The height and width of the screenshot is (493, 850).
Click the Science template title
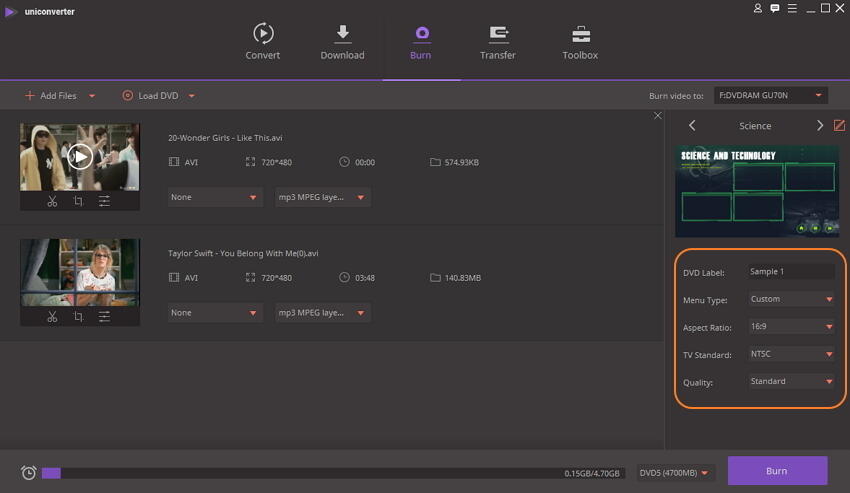pyautogui.click(x=755, y=126)
